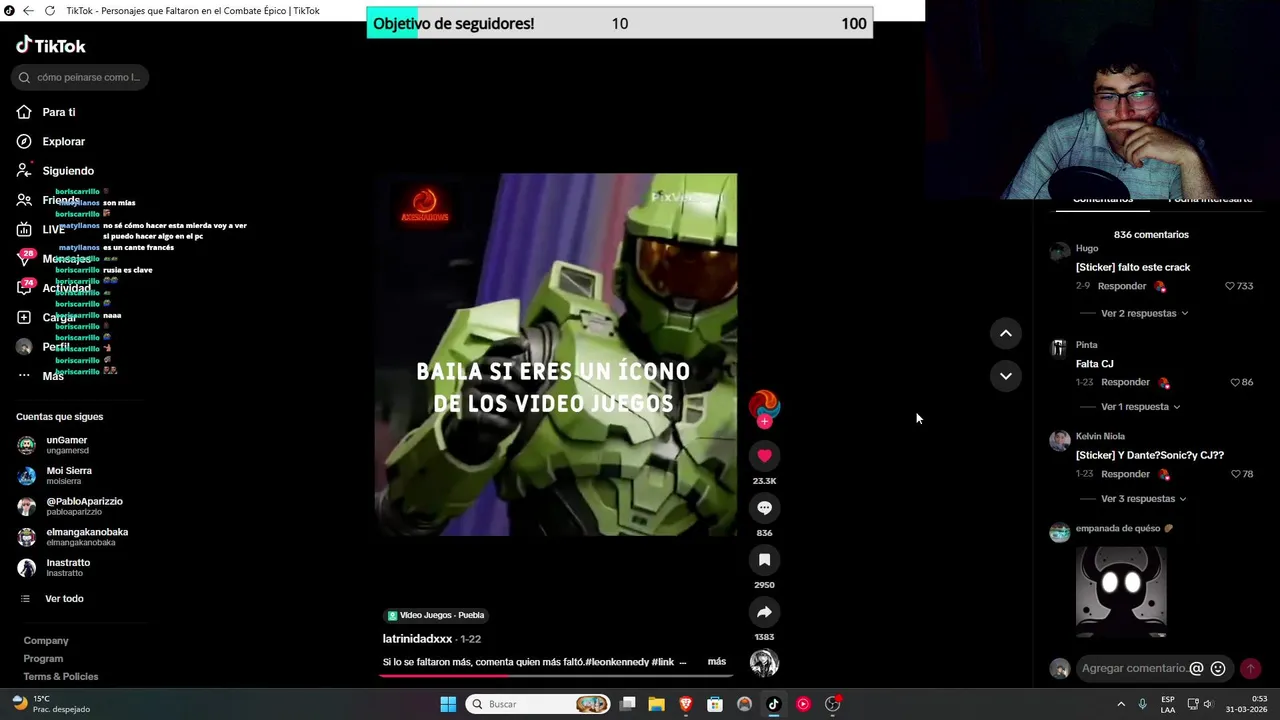Open File Explorer from taskbar

[656, 704]
